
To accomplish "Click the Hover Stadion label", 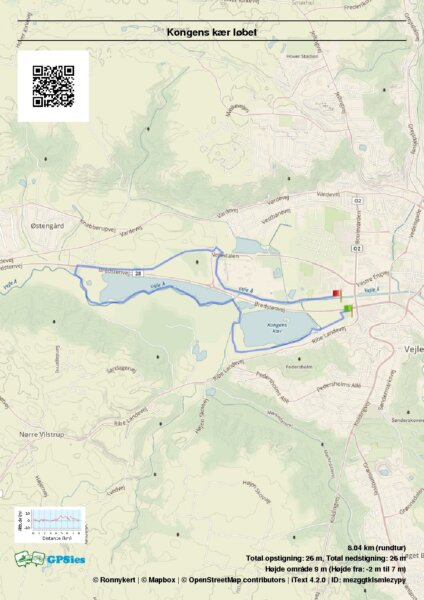I will pos(302,56).
